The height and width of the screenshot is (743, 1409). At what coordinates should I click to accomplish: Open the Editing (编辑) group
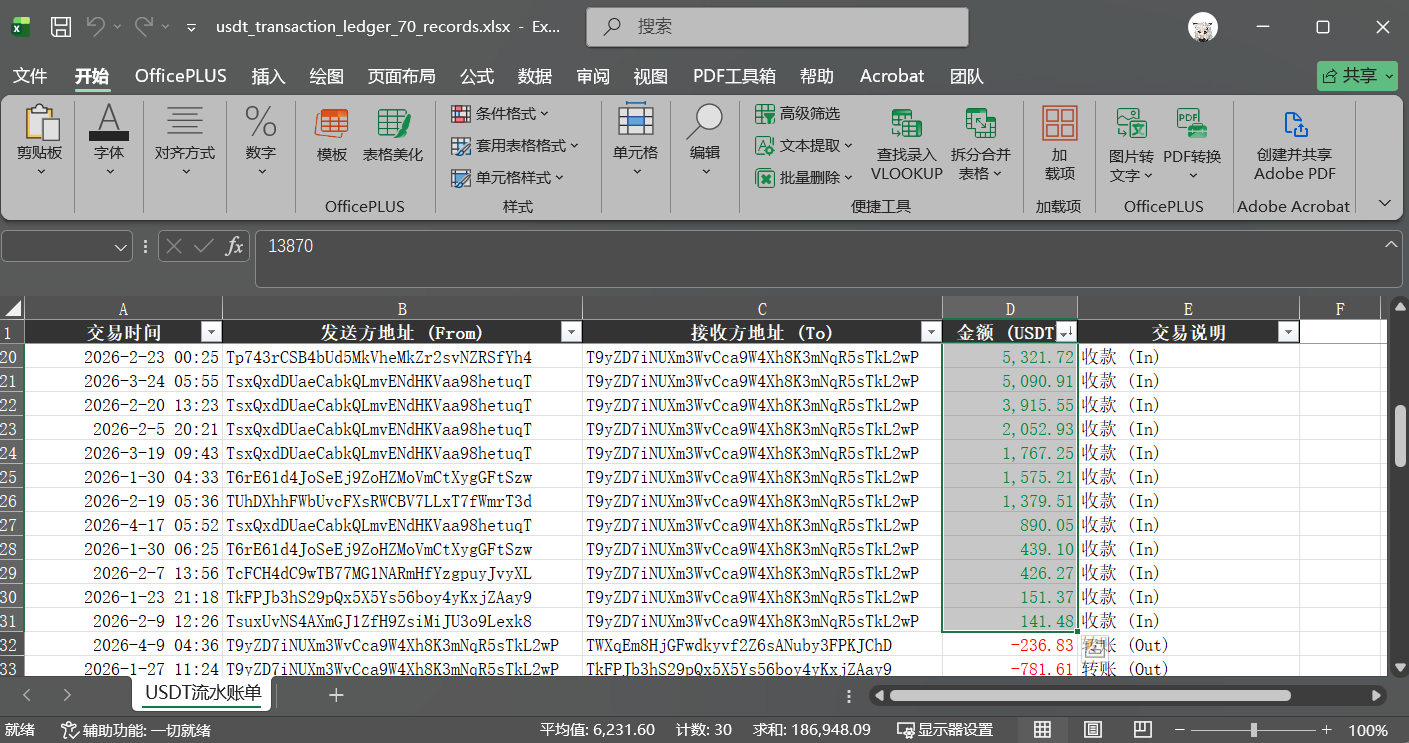705,141
